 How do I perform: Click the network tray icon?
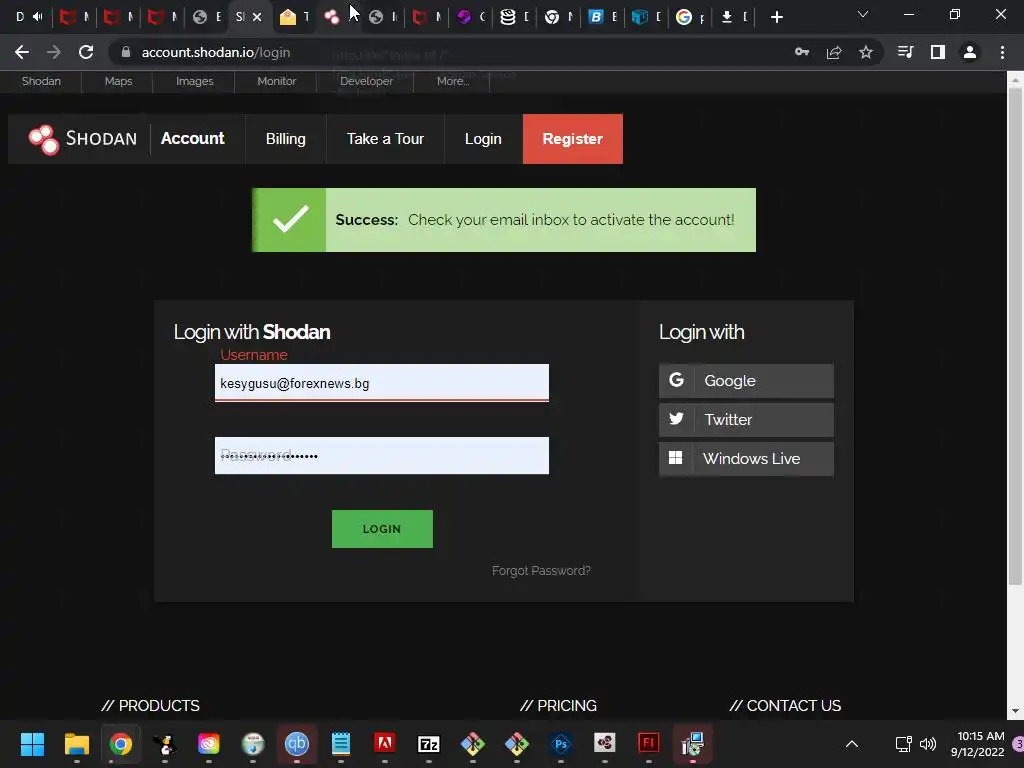click(903, 744)
